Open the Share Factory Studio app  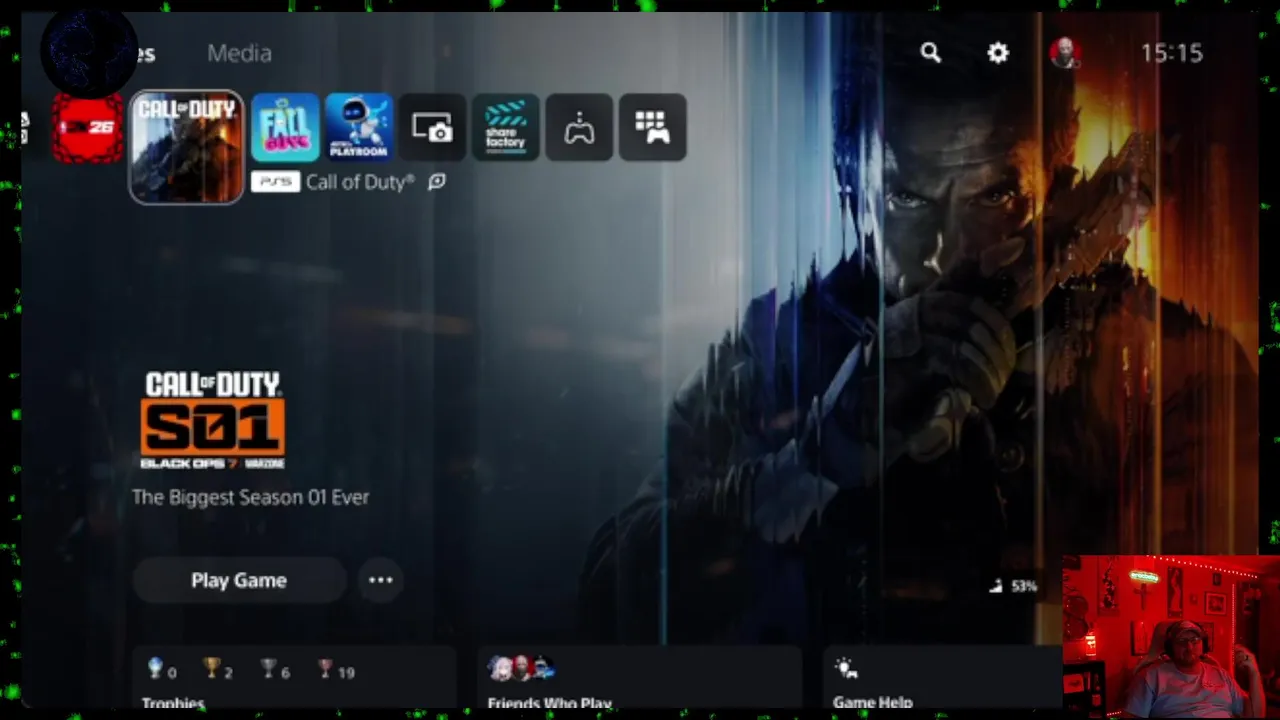click(x=506, y=127)
